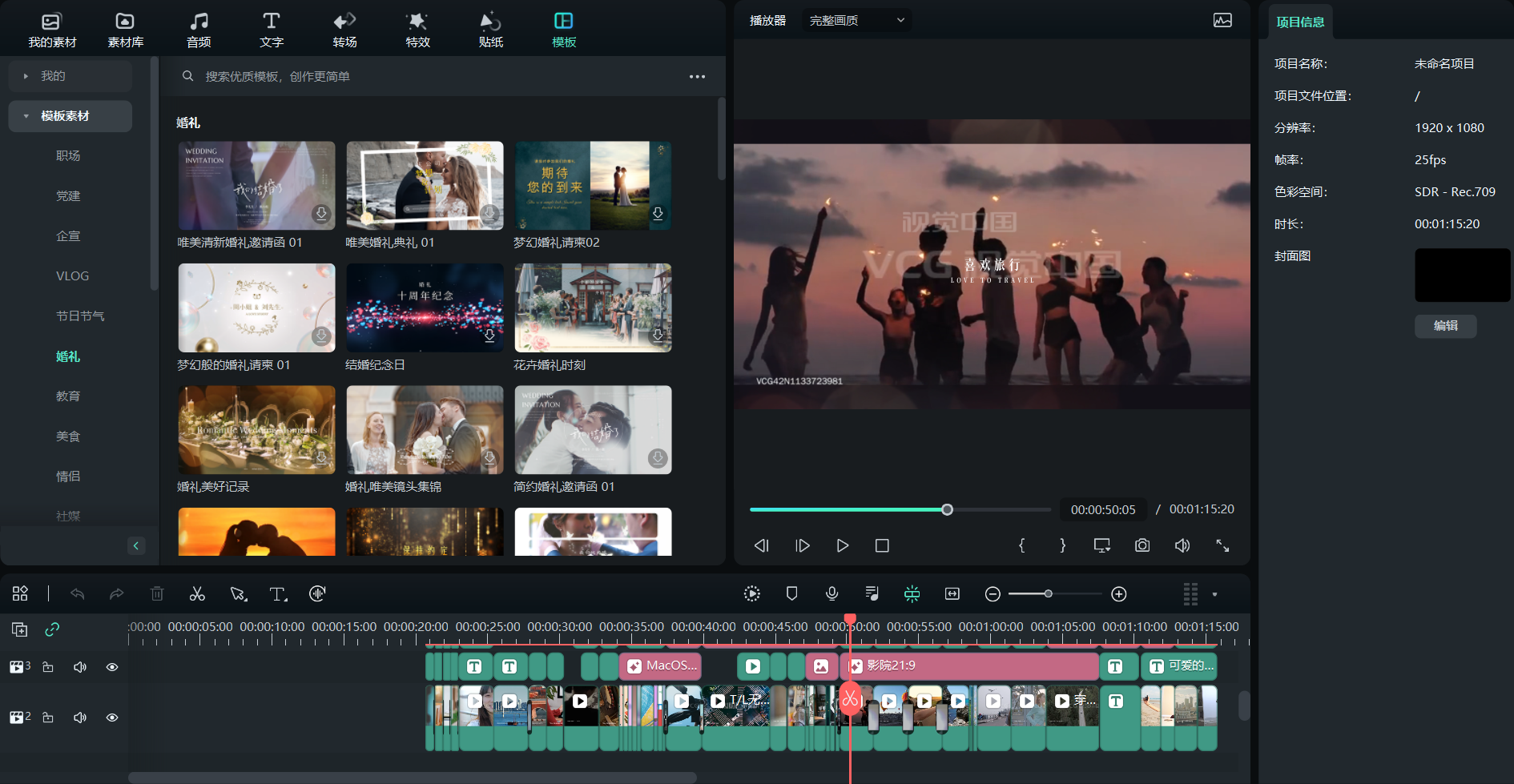Image resolution: width=1514 pixels, height=784 pixels.
Task: Delete selected clip with trash icon
Action: [x=157, y=593]
